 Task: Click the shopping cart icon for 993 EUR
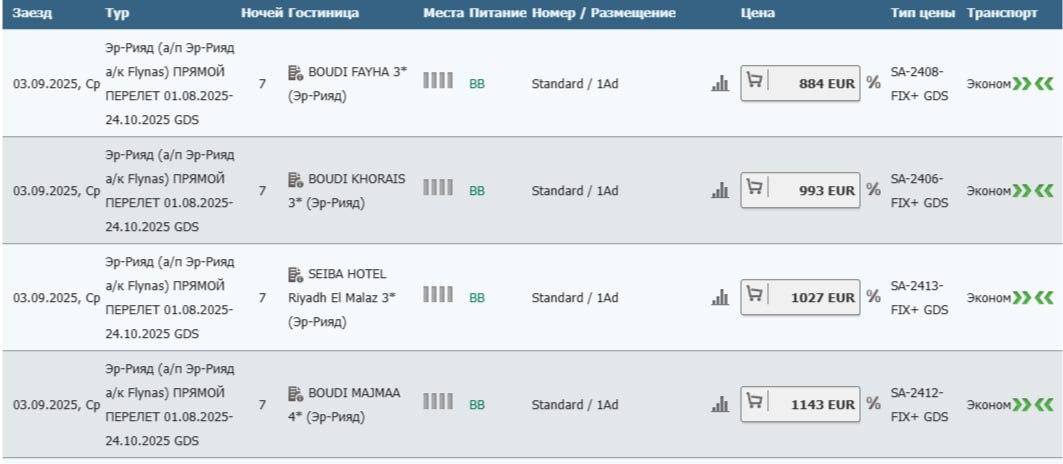pyautogui.click(x=755, y=189)
